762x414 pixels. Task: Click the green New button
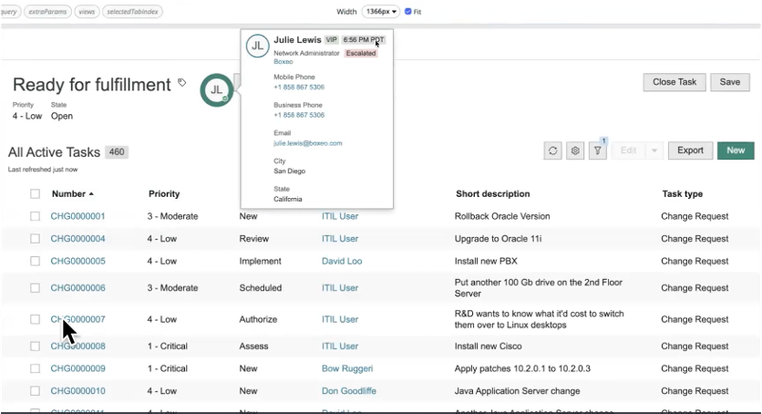point(736,151)
